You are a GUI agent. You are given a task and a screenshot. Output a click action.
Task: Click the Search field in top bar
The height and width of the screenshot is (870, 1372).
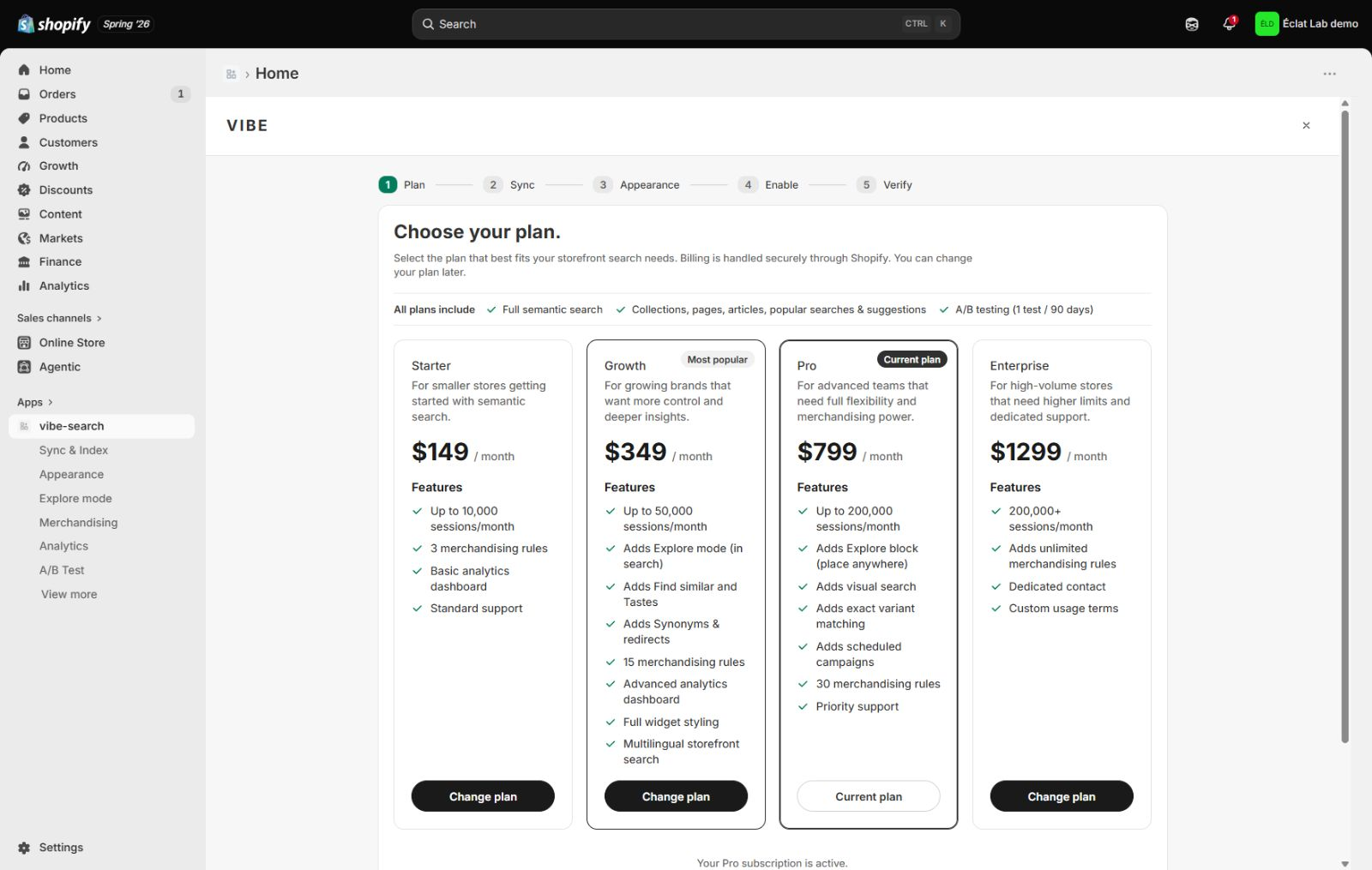point(685,24)
